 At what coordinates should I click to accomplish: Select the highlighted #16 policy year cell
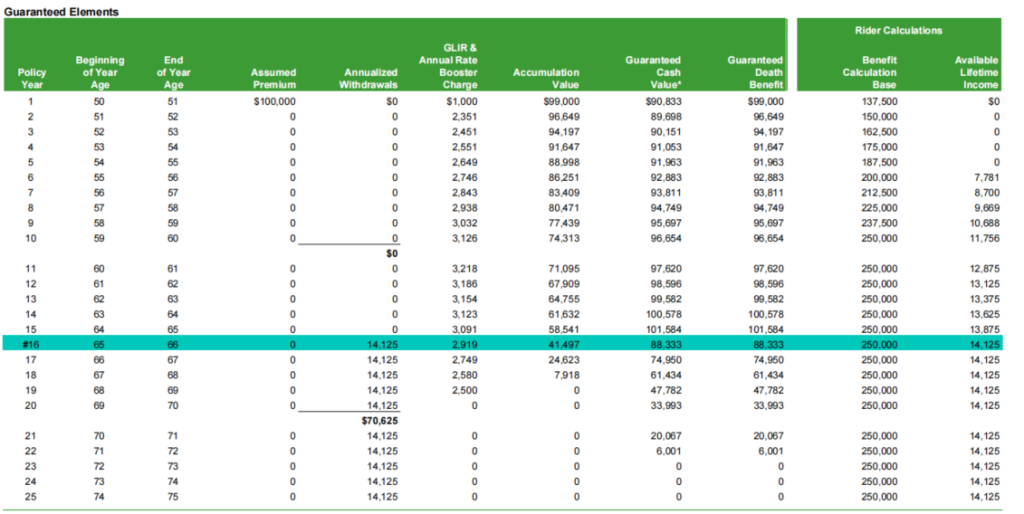tap(30, 344)
